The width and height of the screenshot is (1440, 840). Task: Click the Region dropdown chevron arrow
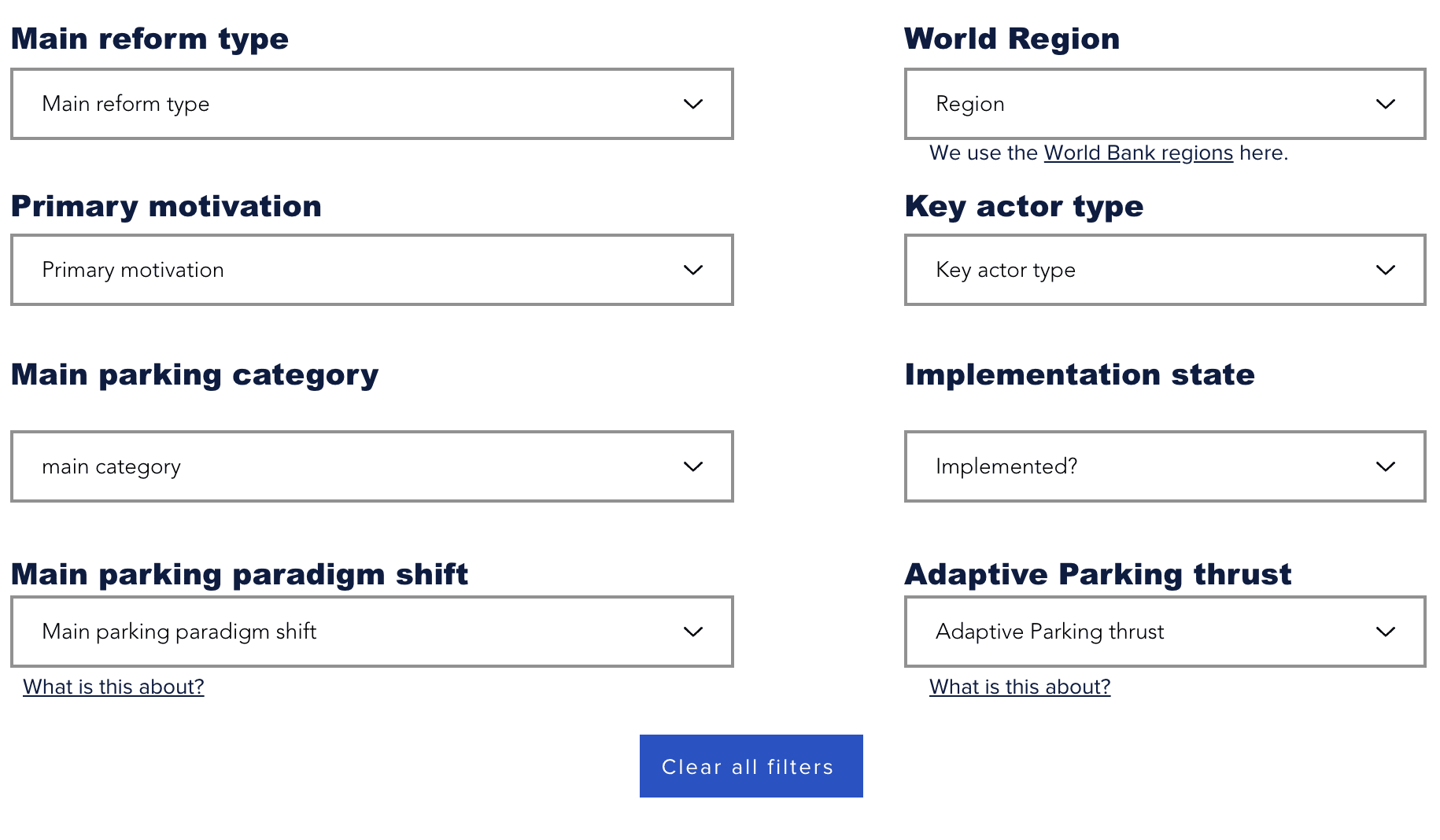click(1385, 104)
